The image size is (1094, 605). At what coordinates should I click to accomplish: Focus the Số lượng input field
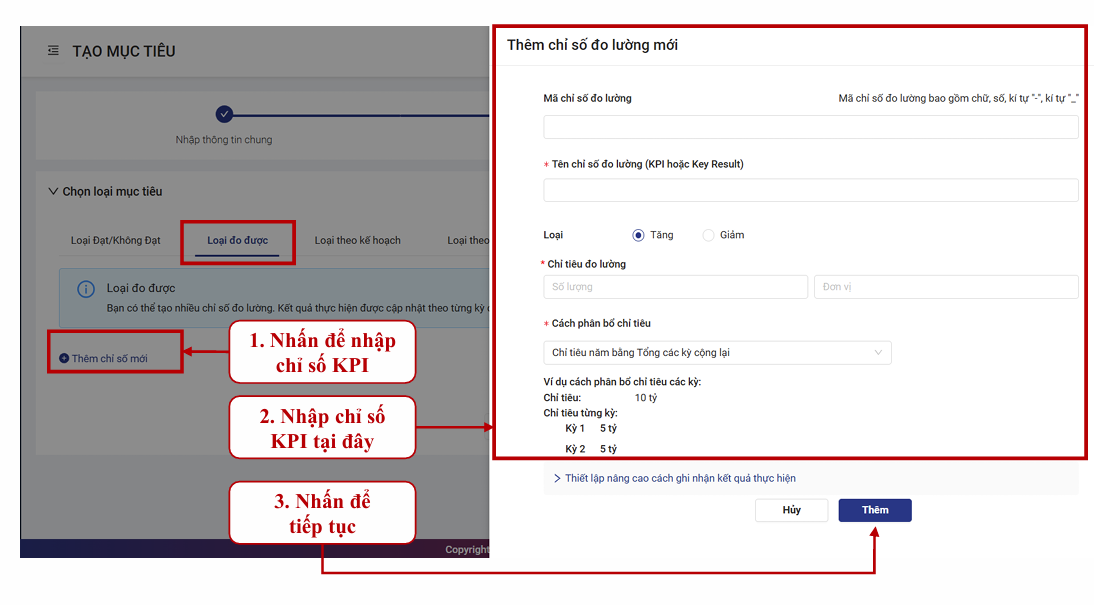tap(675, 287)
